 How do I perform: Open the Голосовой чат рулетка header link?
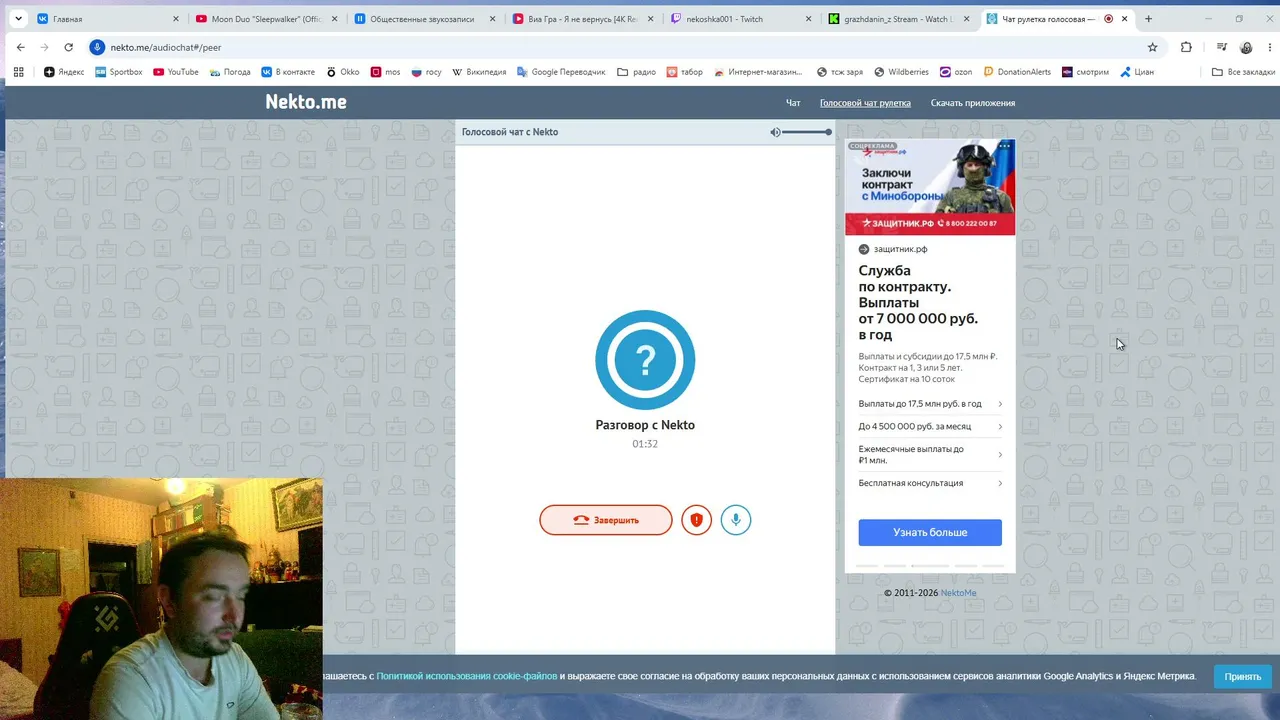(x=865, y=103)
